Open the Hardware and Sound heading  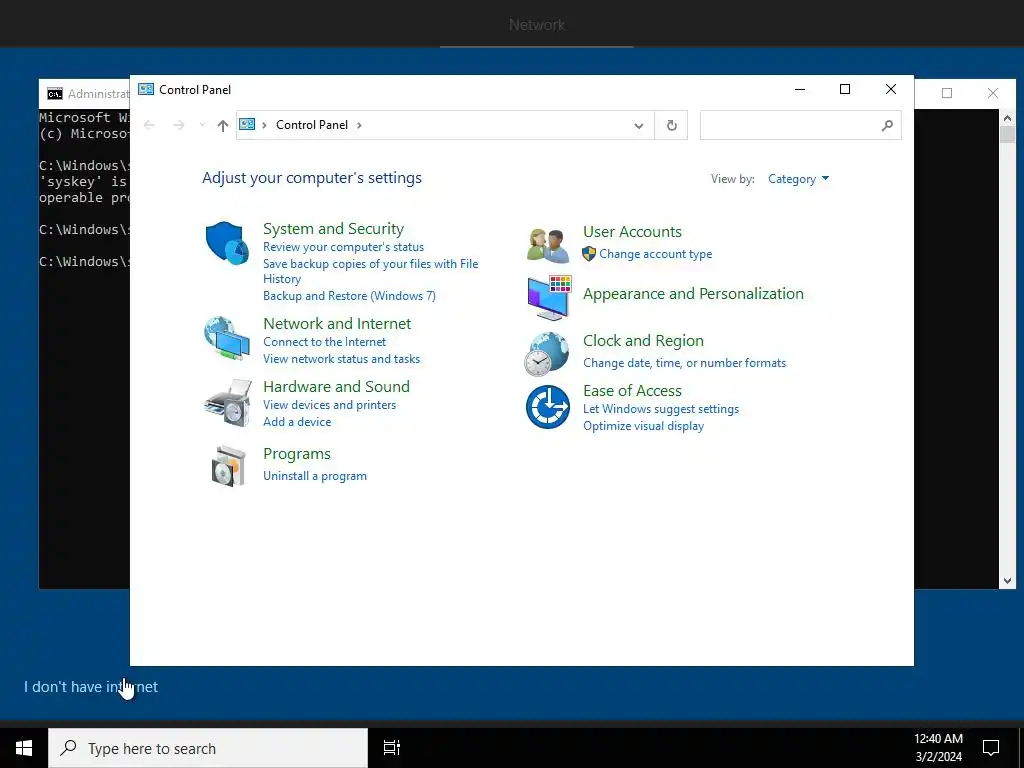point(336,386)
